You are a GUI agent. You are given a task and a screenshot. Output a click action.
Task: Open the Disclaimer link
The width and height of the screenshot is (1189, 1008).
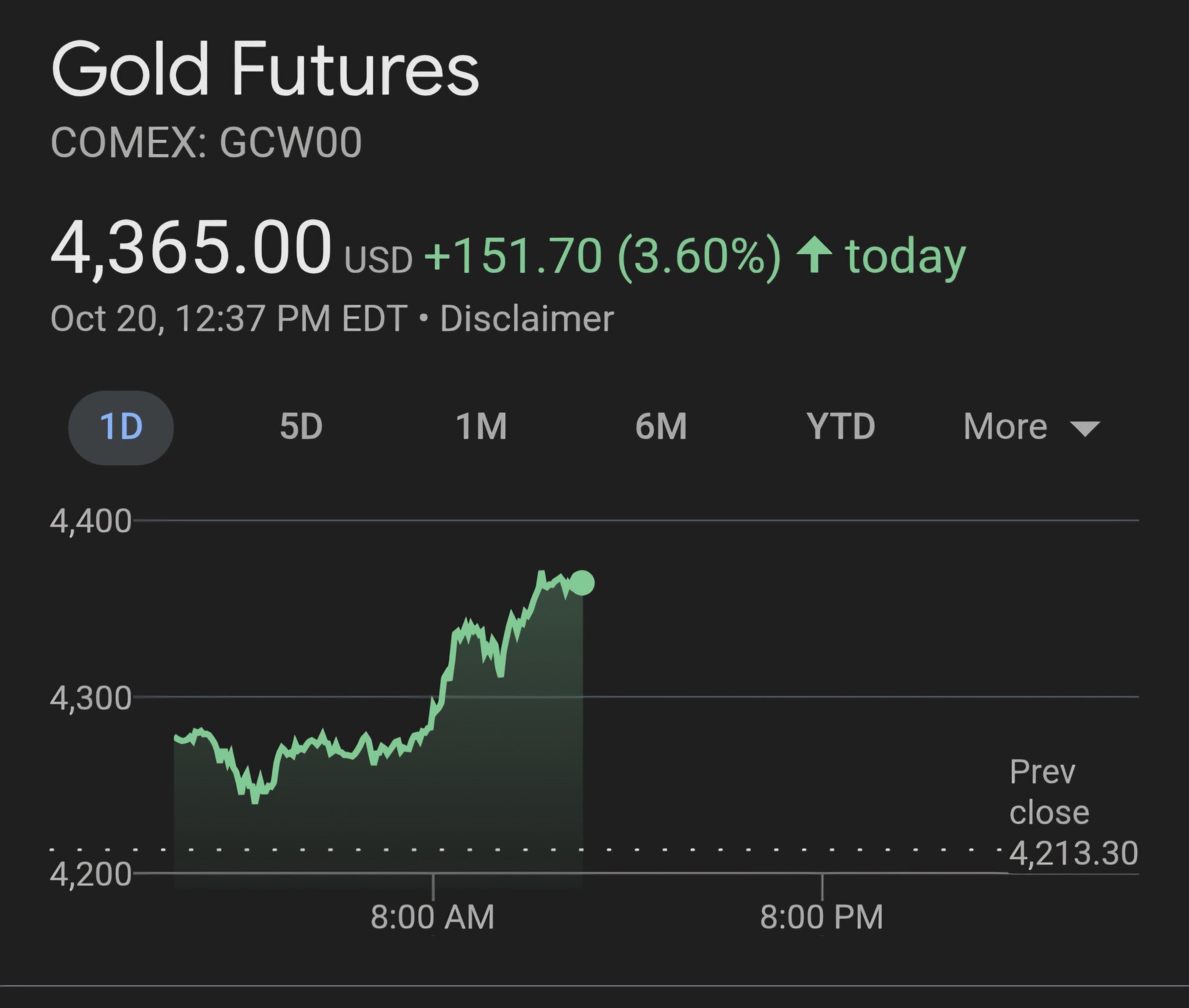tap(526, 319)
